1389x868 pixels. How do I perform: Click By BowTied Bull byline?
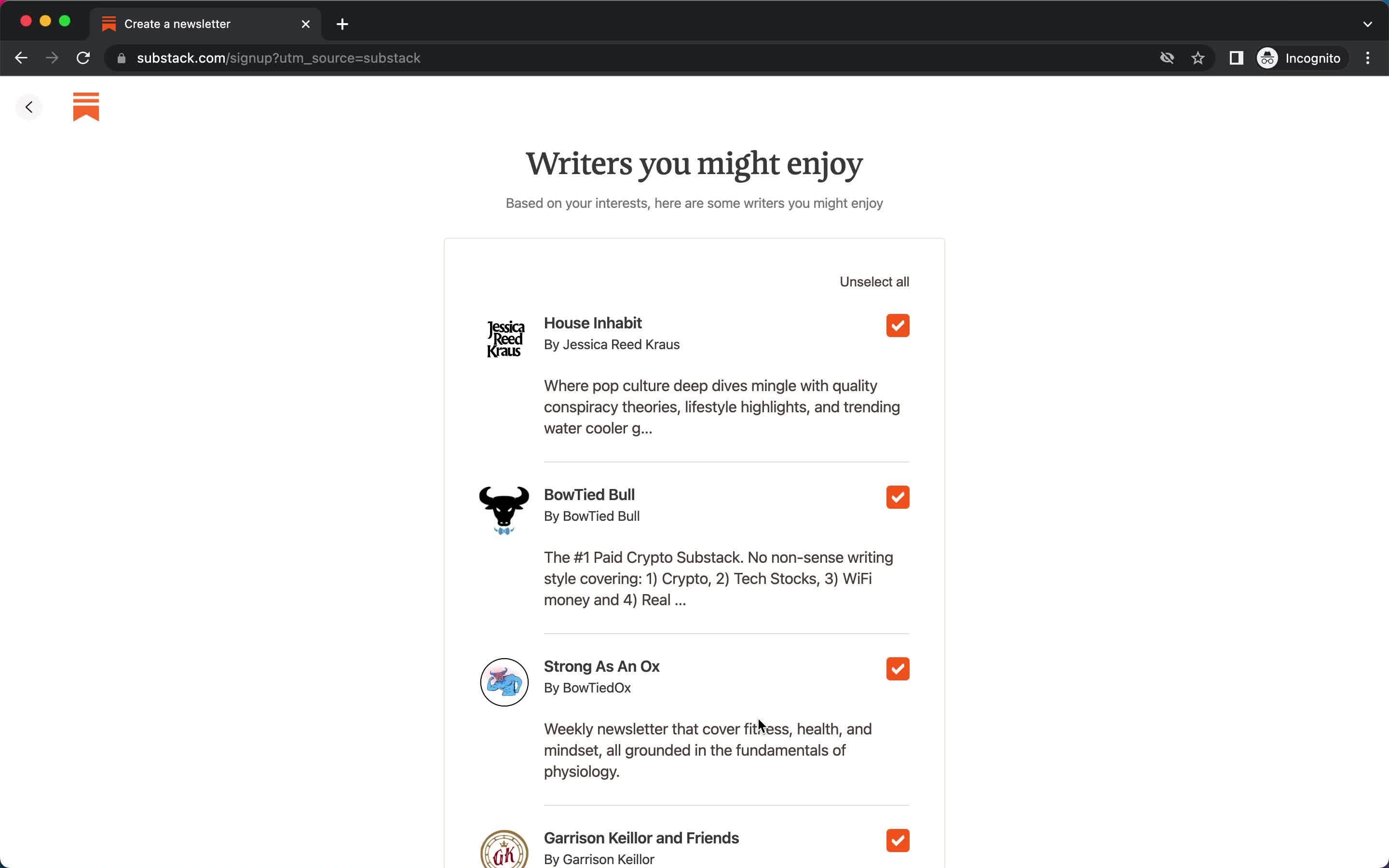592,516
